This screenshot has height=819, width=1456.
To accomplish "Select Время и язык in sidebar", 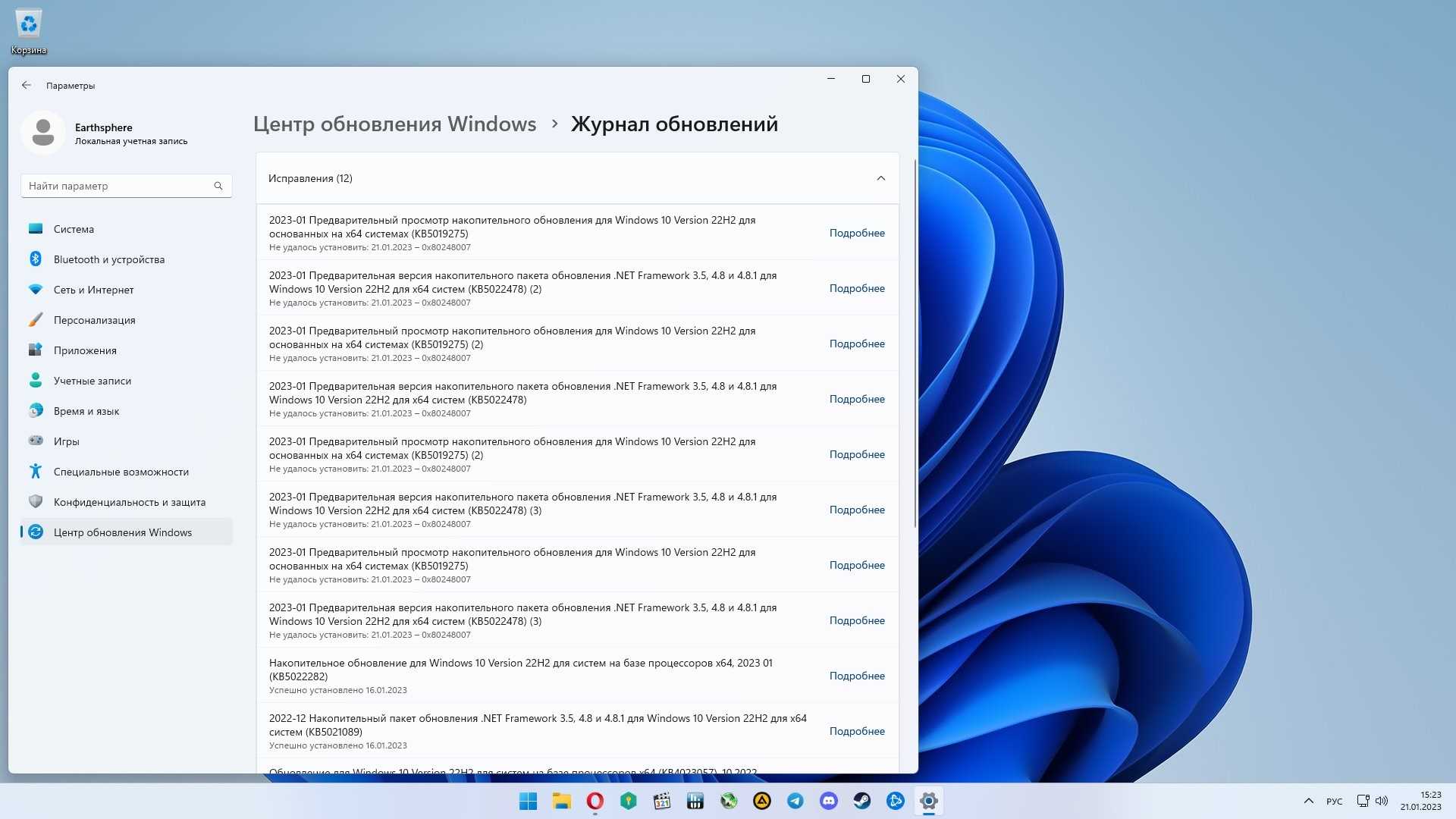I will pos(126,411).
